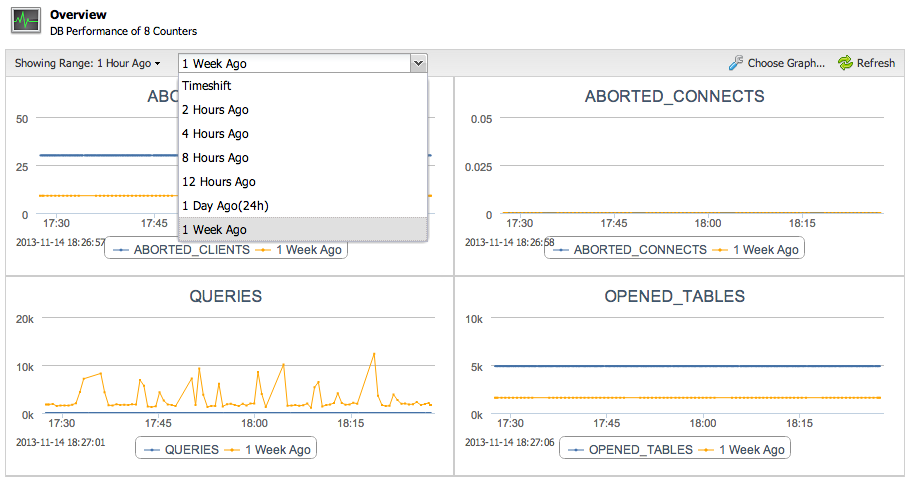The image size is (908, 477).
Task: Click the Overview monitor icon
Action: coord(26,22)
